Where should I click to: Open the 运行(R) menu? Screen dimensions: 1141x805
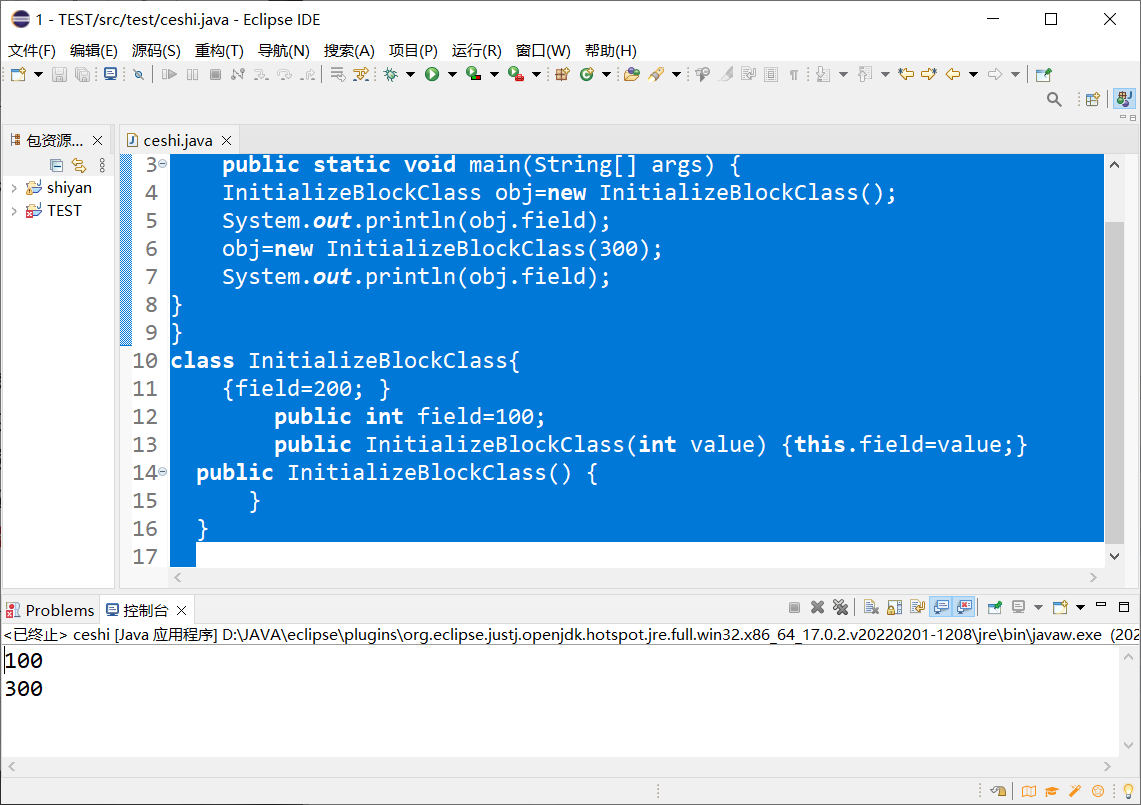pos(477,51)
